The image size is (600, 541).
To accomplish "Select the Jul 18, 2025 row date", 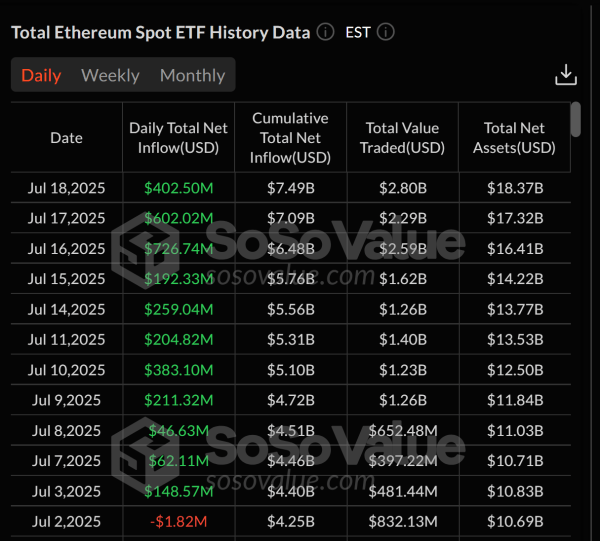I will click(66, 188).
